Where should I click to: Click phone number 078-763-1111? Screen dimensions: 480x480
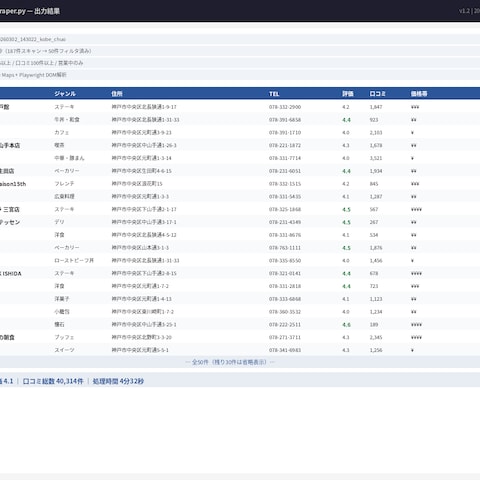tap(285, 248)
